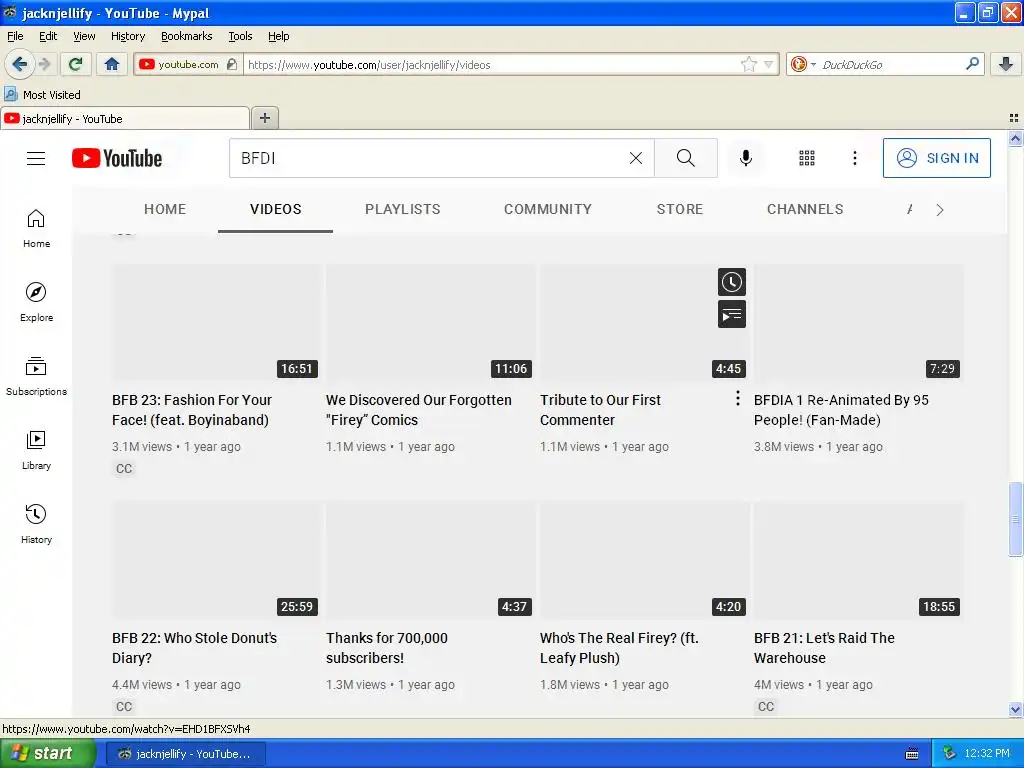Click DuckDuckGo search magnifier icon
The image size is (1024, 768).
[972, 64]
